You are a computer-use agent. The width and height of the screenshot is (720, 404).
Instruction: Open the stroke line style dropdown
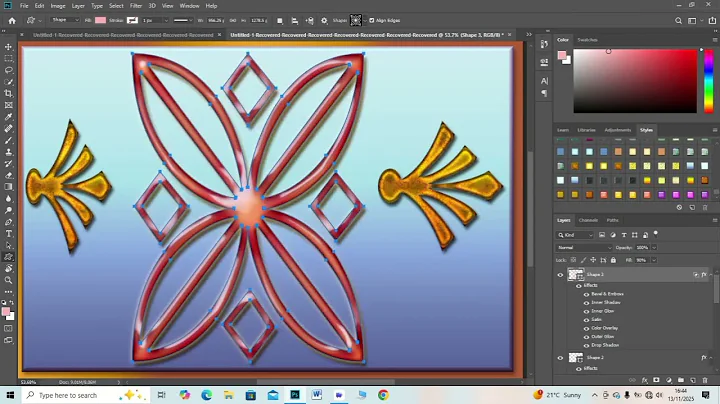tap(183, 20)
